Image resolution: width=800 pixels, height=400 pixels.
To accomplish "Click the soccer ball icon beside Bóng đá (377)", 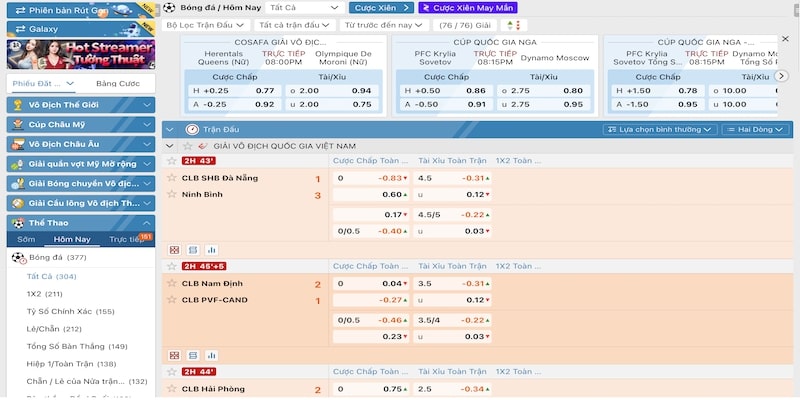I will coord(18,257).
